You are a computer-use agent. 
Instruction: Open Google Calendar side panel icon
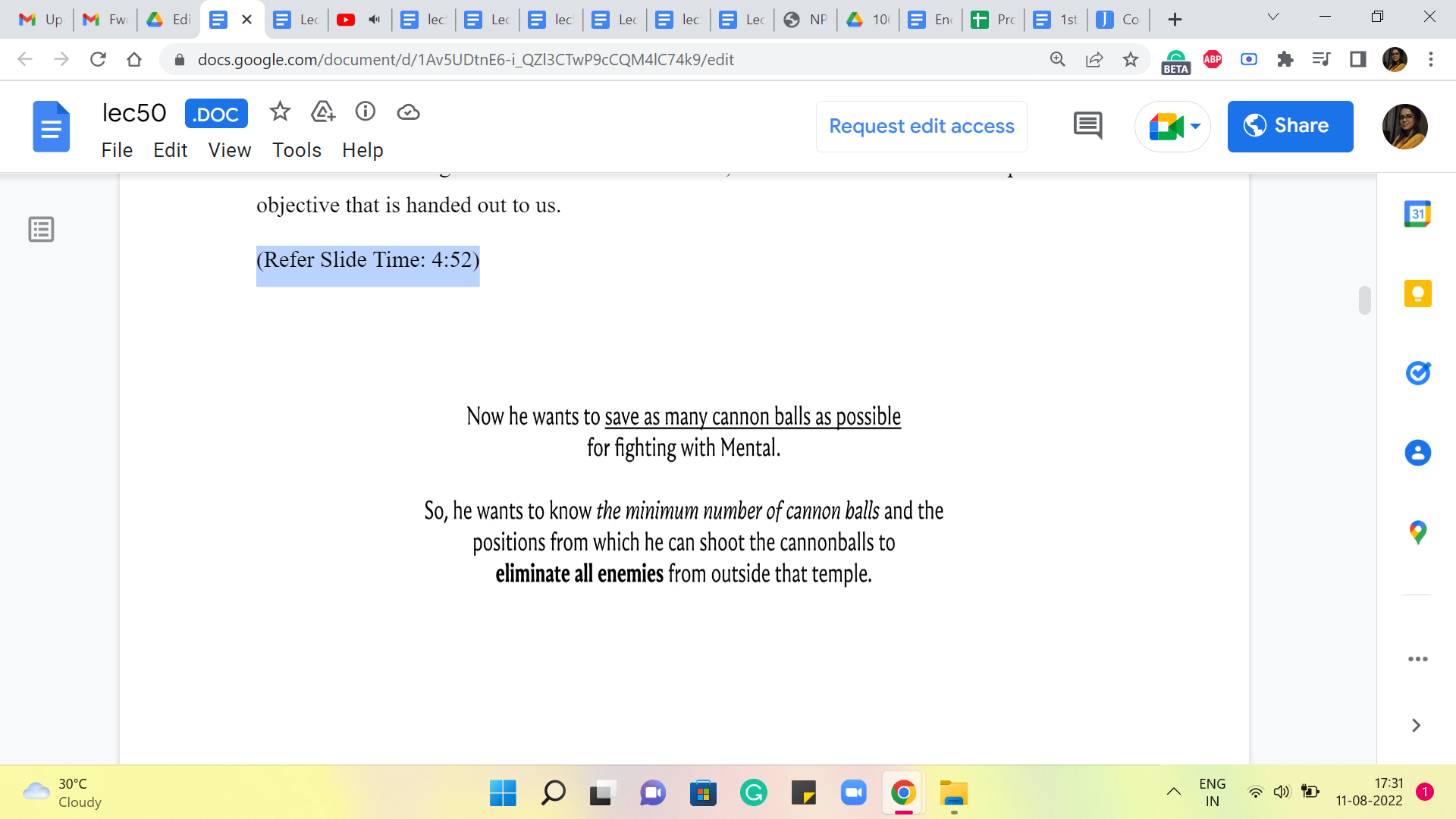(1417, 215)
